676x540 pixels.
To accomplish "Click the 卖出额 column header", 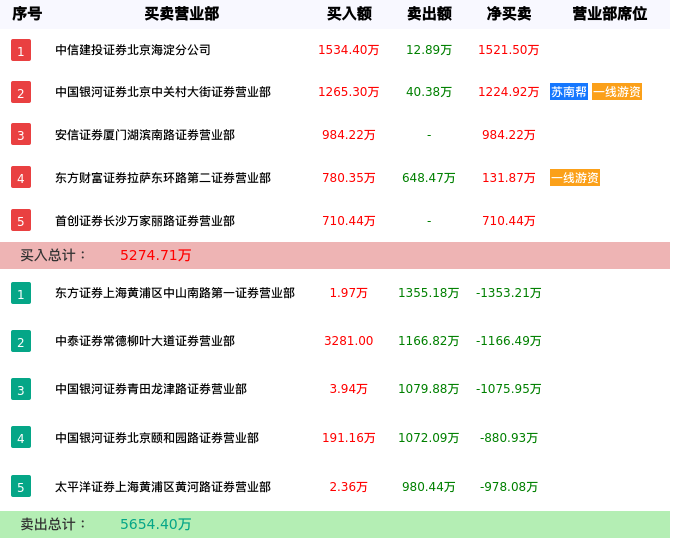I will [x=429, y=14].
